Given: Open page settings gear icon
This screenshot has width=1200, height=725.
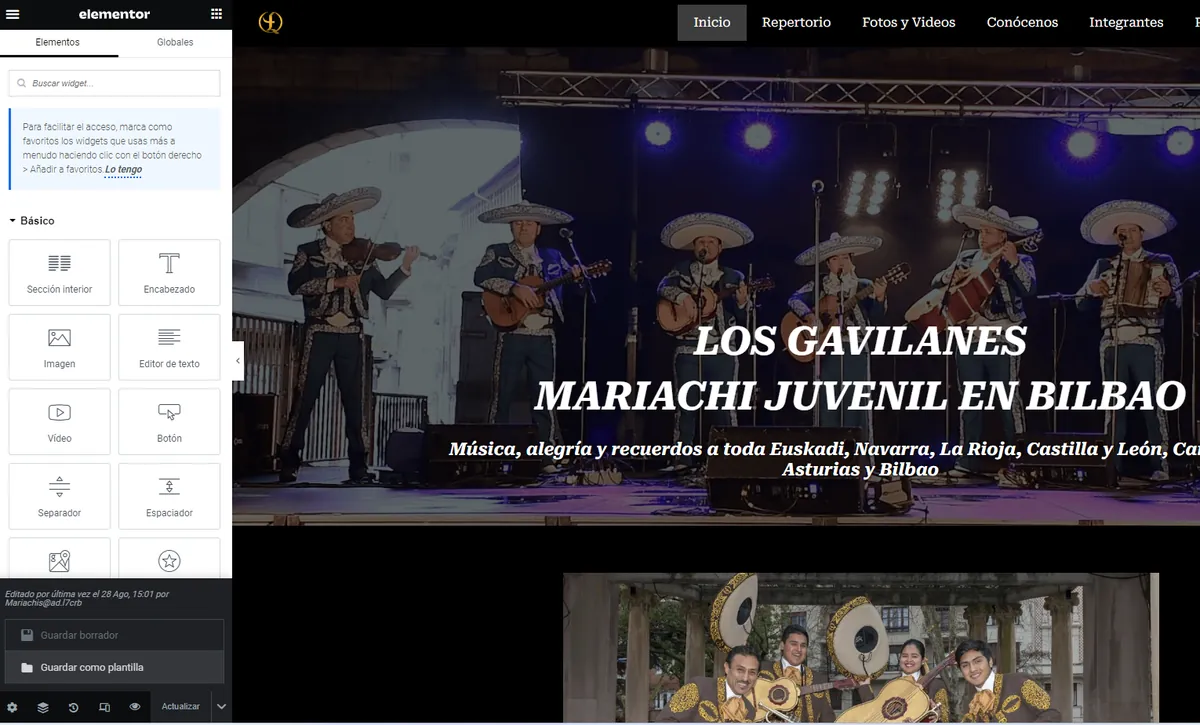Looking at the screenshot, I should 13,707.
